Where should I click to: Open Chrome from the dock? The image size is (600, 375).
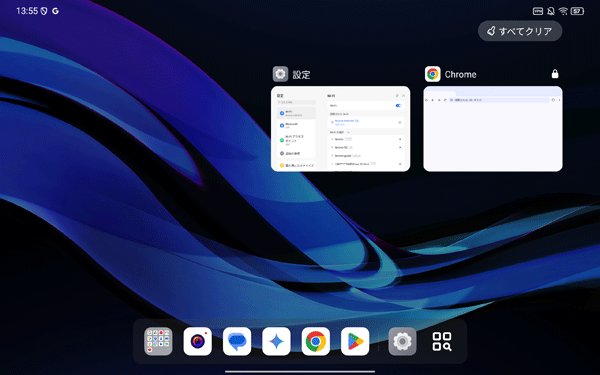click(x=316, y=341)
